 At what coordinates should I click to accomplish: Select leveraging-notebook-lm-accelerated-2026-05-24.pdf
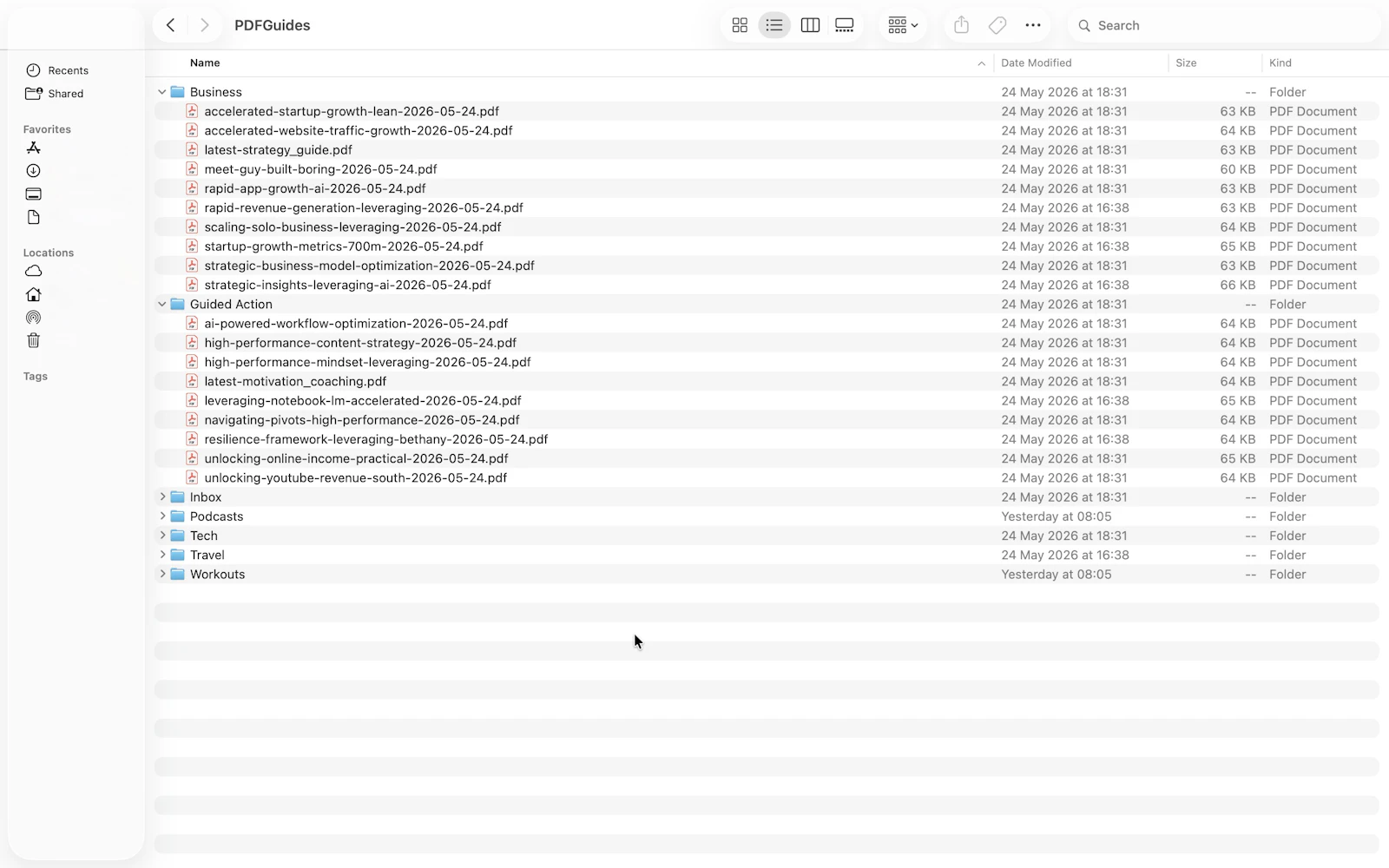pos(363,400)
